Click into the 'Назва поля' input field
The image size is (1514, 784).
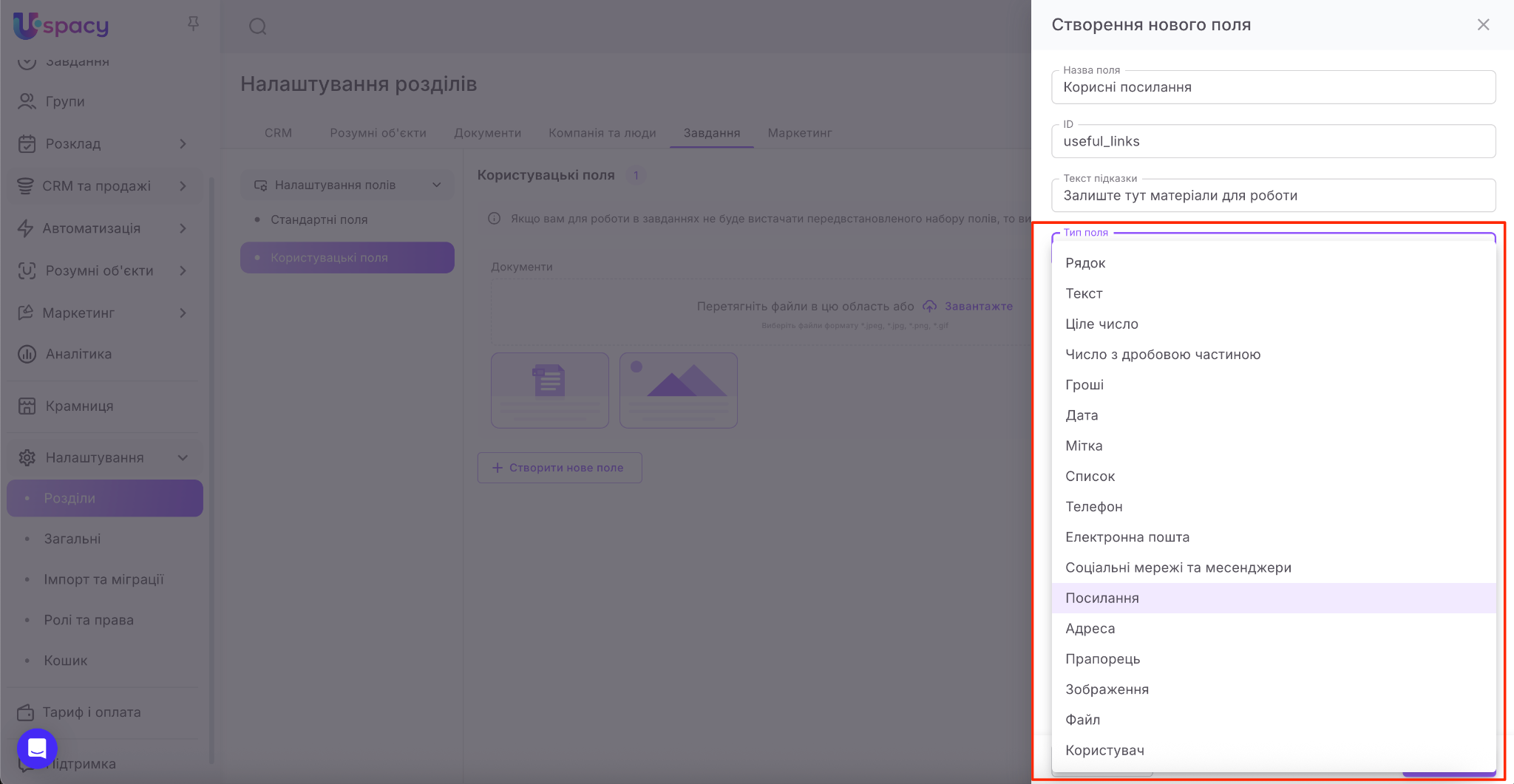click(x=1272, y=88)
